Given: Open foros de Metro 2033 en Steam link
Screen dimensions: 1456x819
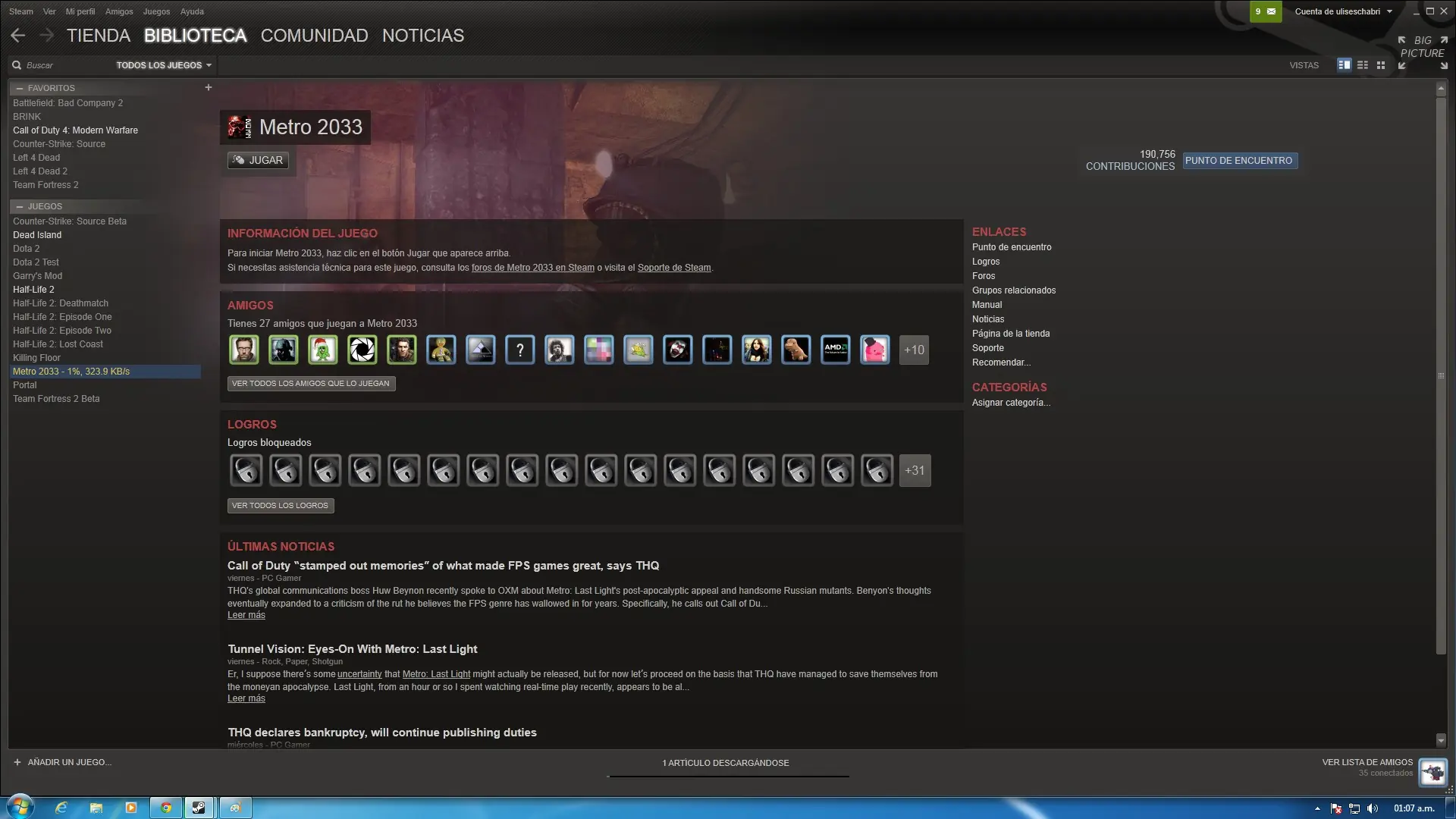Looking at the screenshot, I should (533, 268).
